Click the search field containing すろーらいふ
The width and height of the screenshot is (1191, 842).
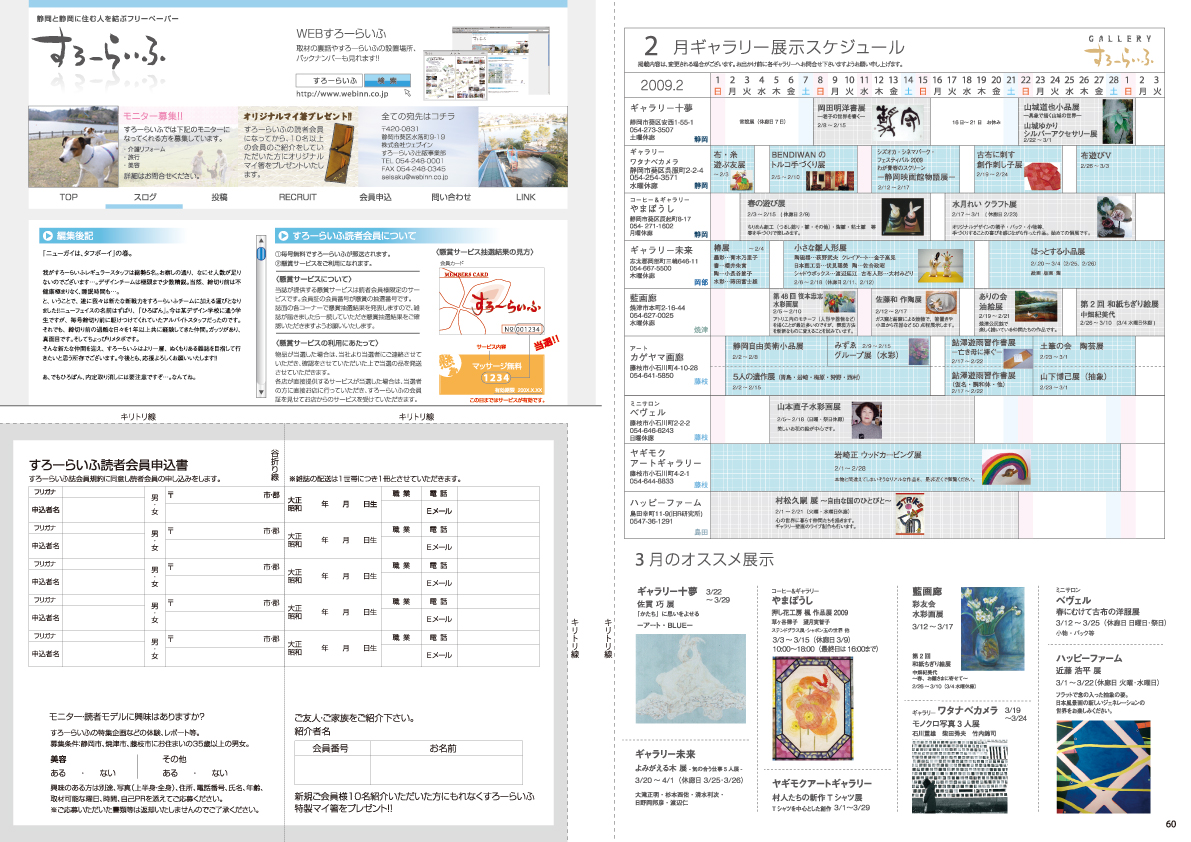(x=330, y=80)
